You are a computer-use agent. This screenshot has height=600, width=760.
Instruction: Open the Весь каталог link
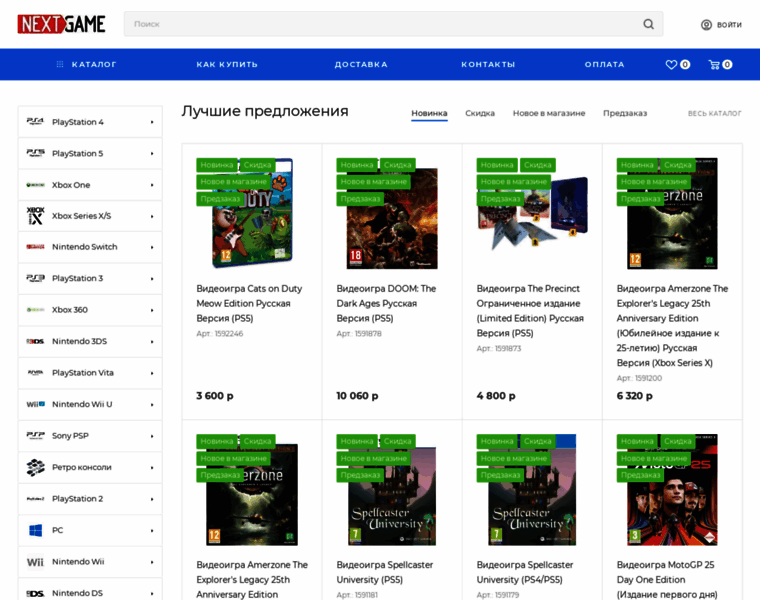coord(714,113)
